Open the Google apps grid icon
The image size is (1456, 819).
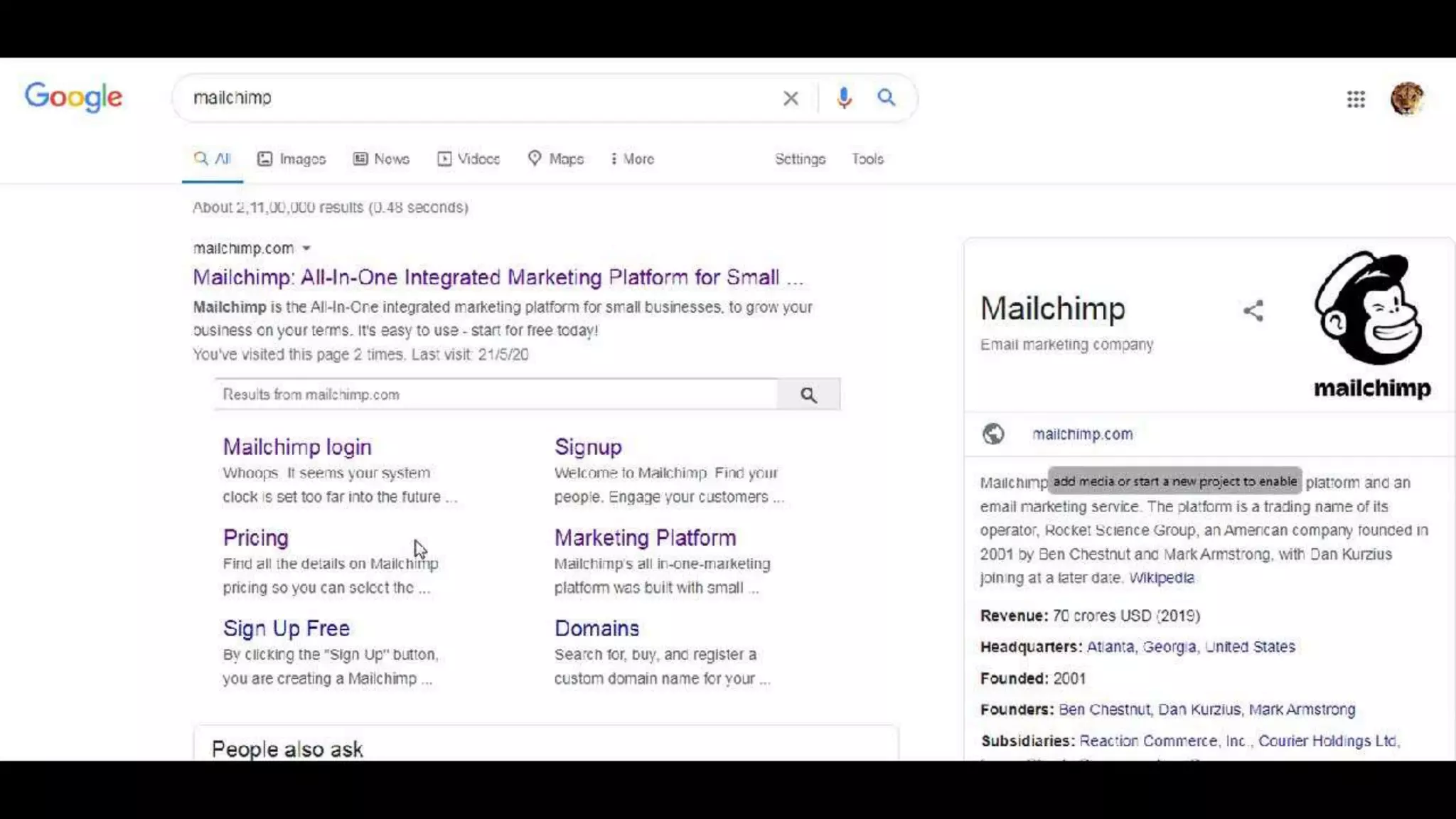point(1356,99)
